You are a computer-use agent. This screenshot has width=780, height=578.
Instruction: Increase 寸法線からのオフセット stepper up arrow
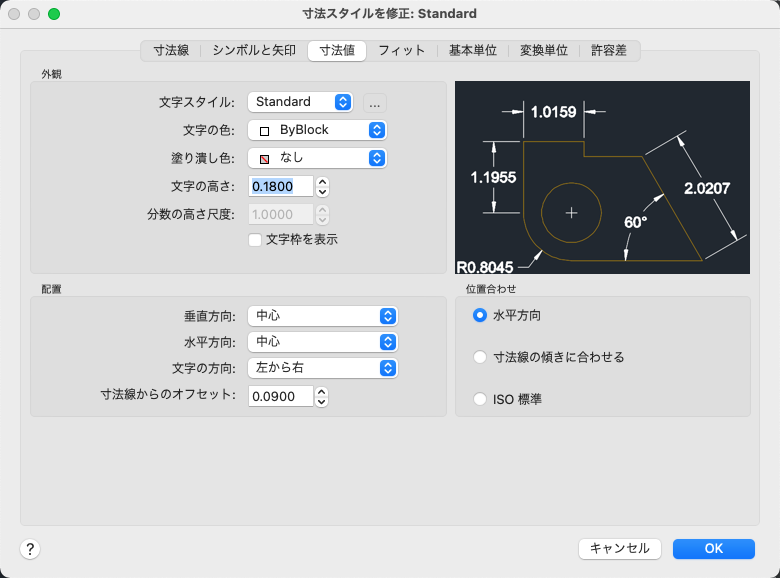(x=322, y=392)
